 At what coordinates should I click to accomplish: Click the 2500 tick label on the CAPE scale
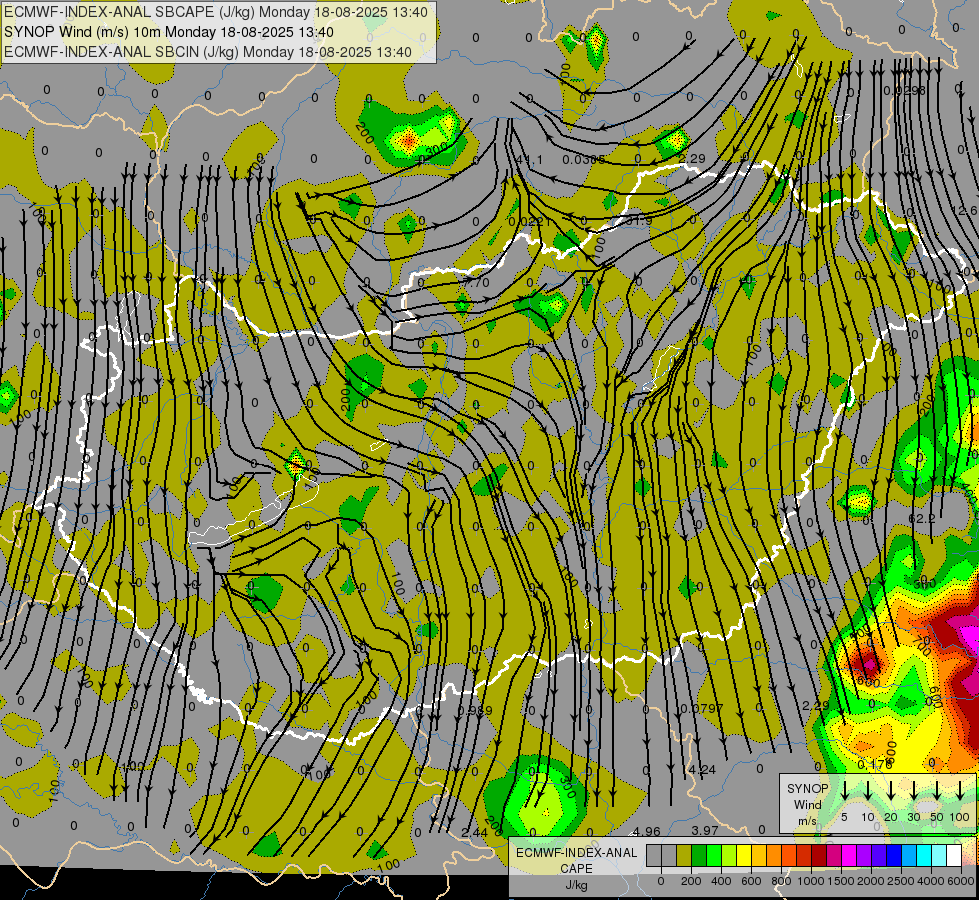point(901,881)
